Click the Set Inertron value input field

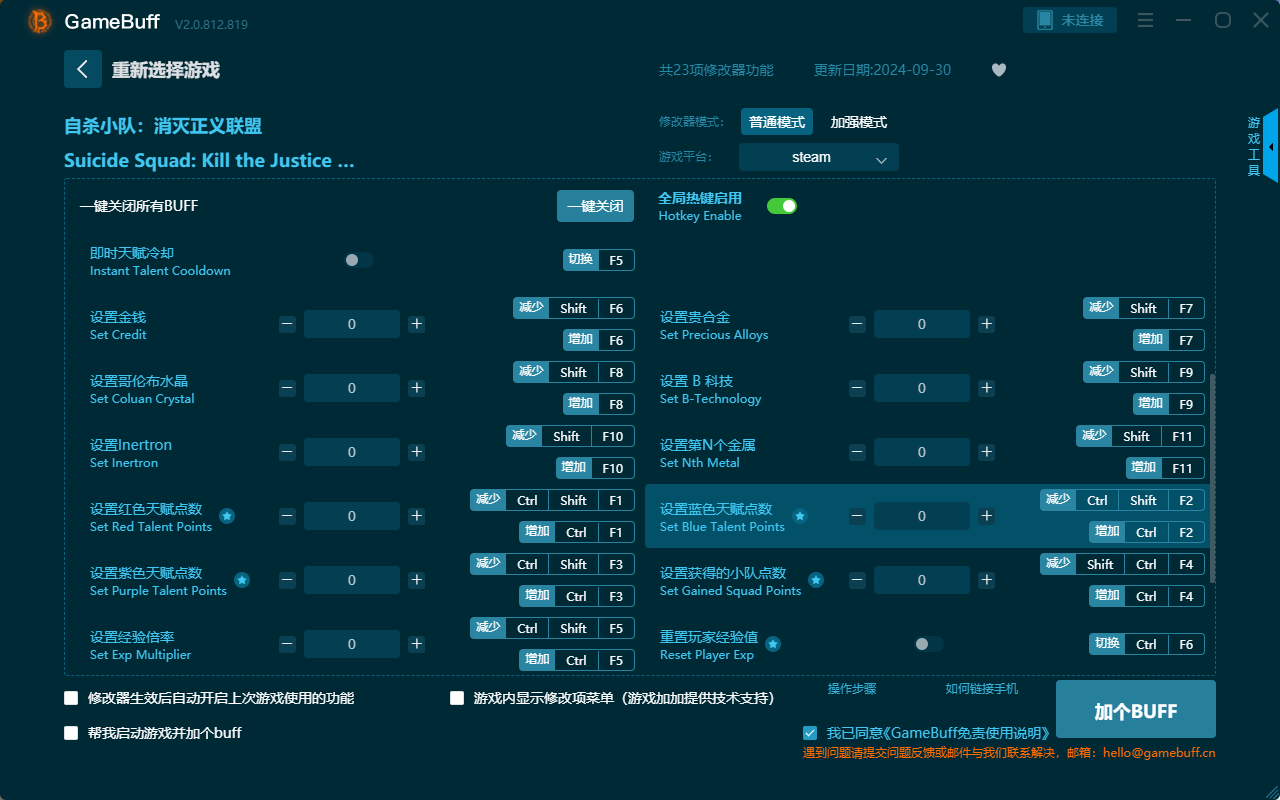coord(352,452)
